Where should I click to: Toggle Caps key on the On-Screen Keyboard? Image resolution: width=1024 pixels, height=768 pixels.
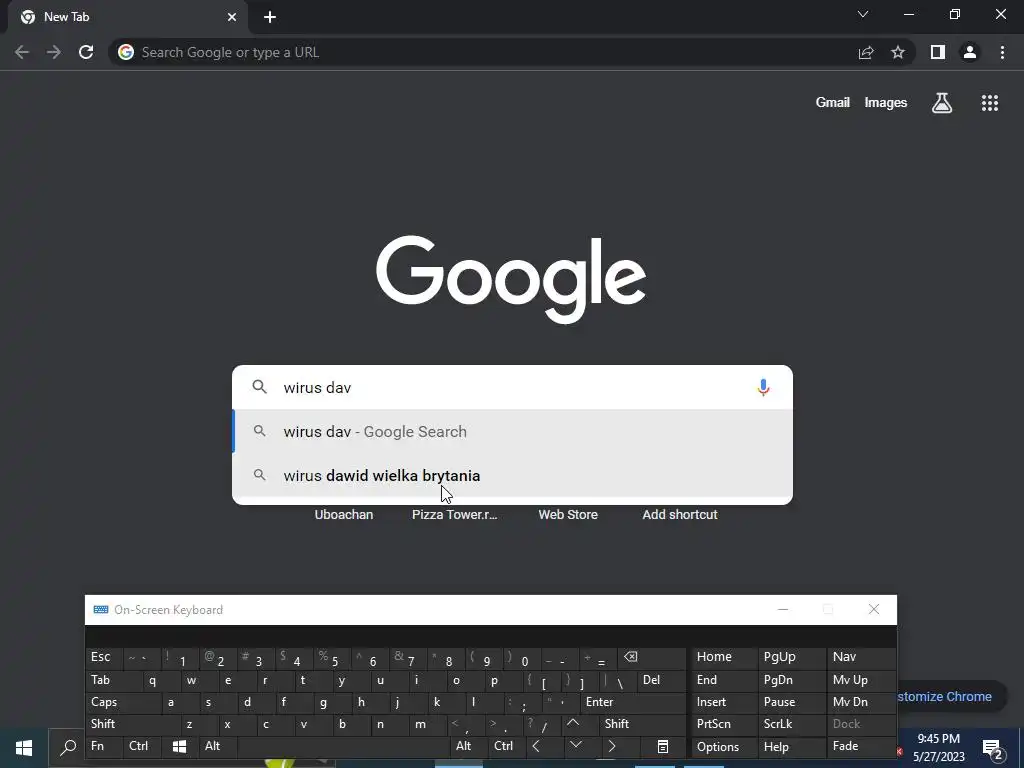123,702
